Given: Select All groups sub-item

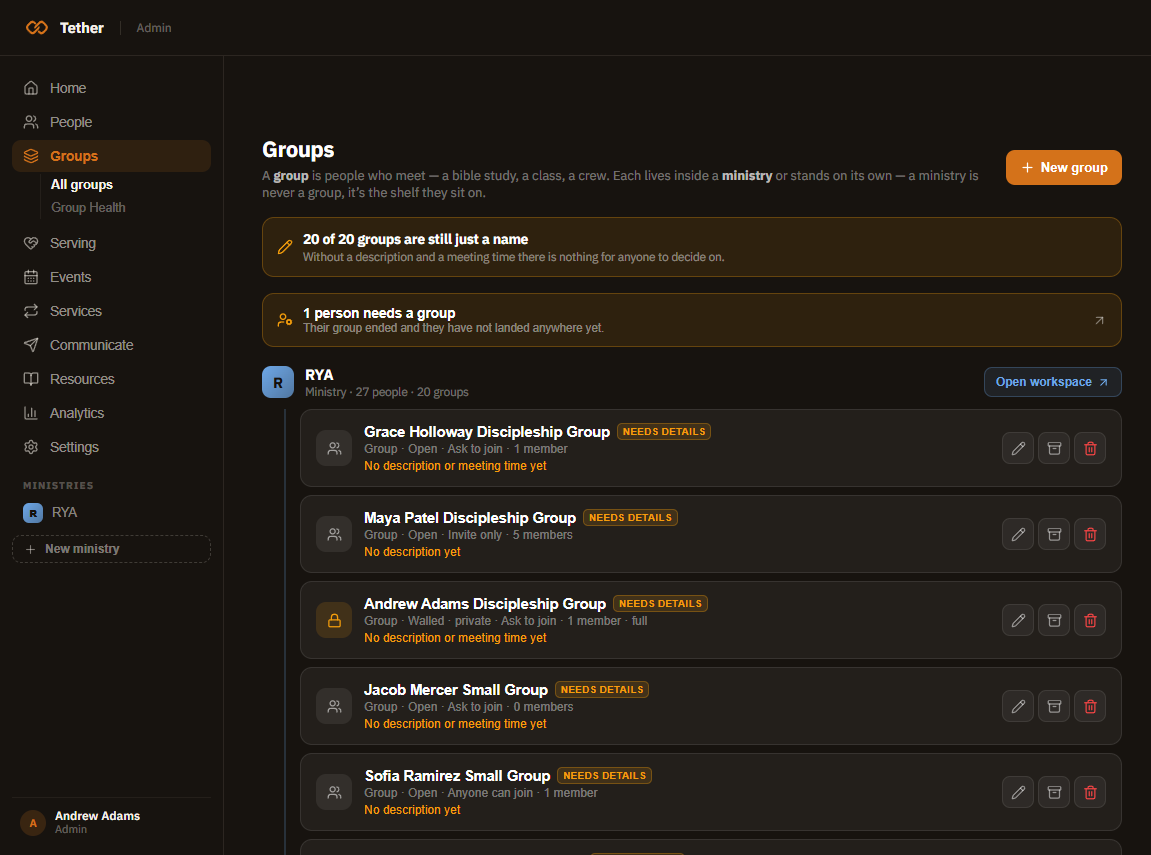Looking at the screenshot, I should click(81, 184).
